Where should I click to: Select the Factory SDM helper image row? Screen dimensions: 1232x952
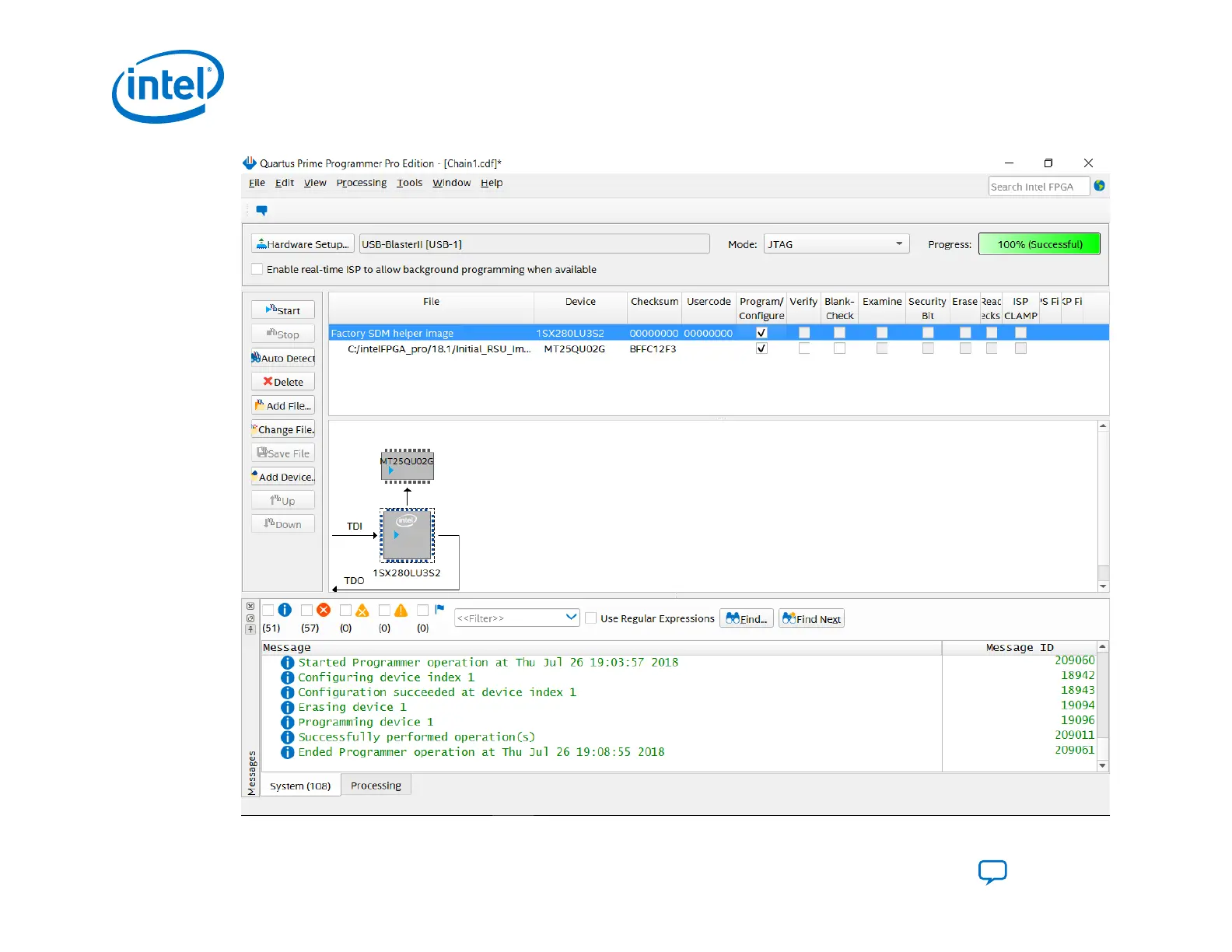719,333
